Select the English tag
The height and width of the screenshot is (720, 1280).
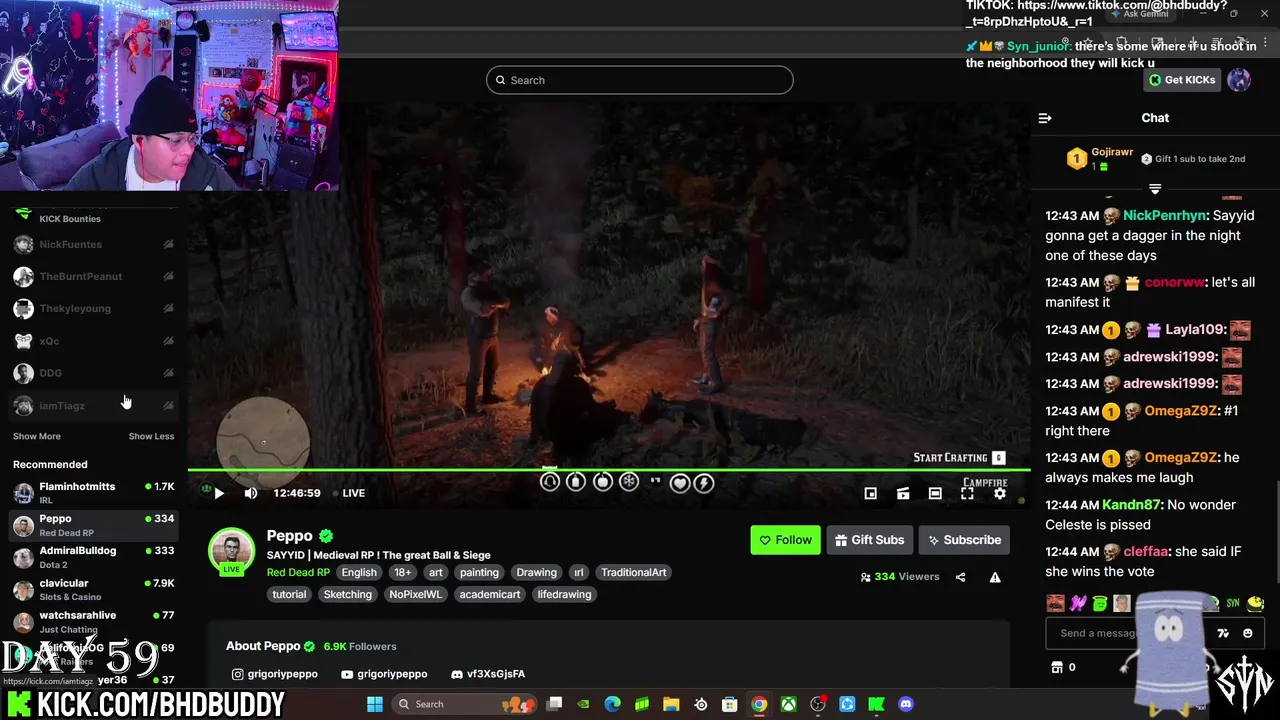click(x=359, y=573)
